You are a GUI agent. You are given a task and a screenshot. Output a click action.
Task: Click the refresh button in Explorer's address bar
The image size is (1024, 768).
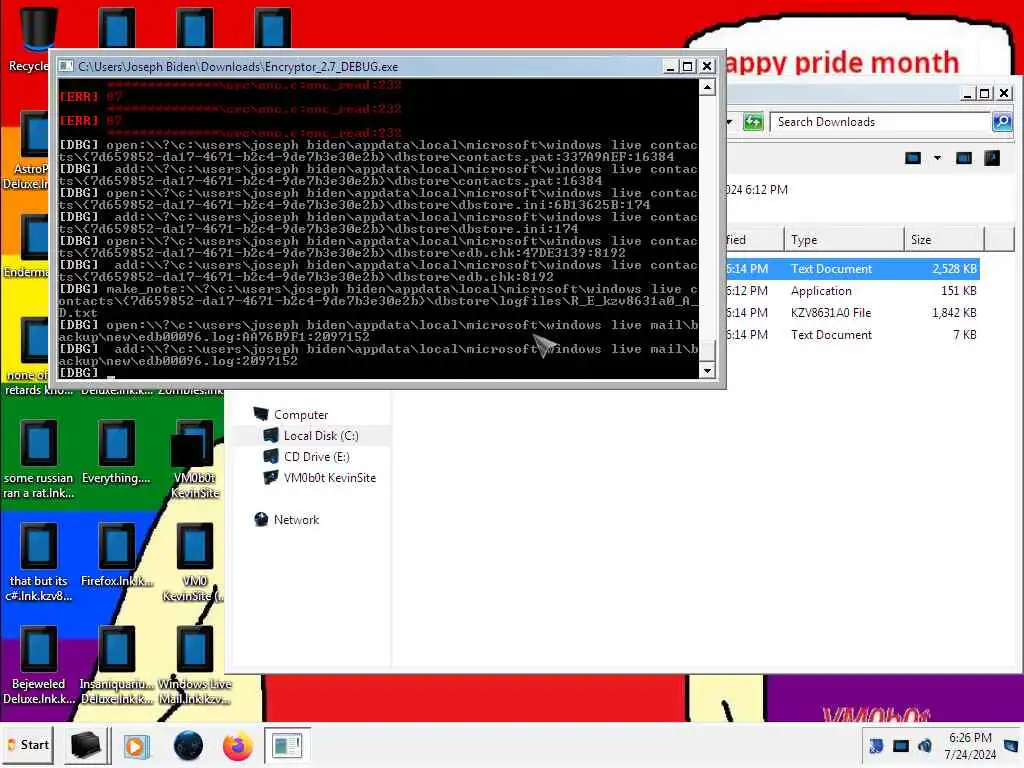pyautogui.click(x=753, y=121)
